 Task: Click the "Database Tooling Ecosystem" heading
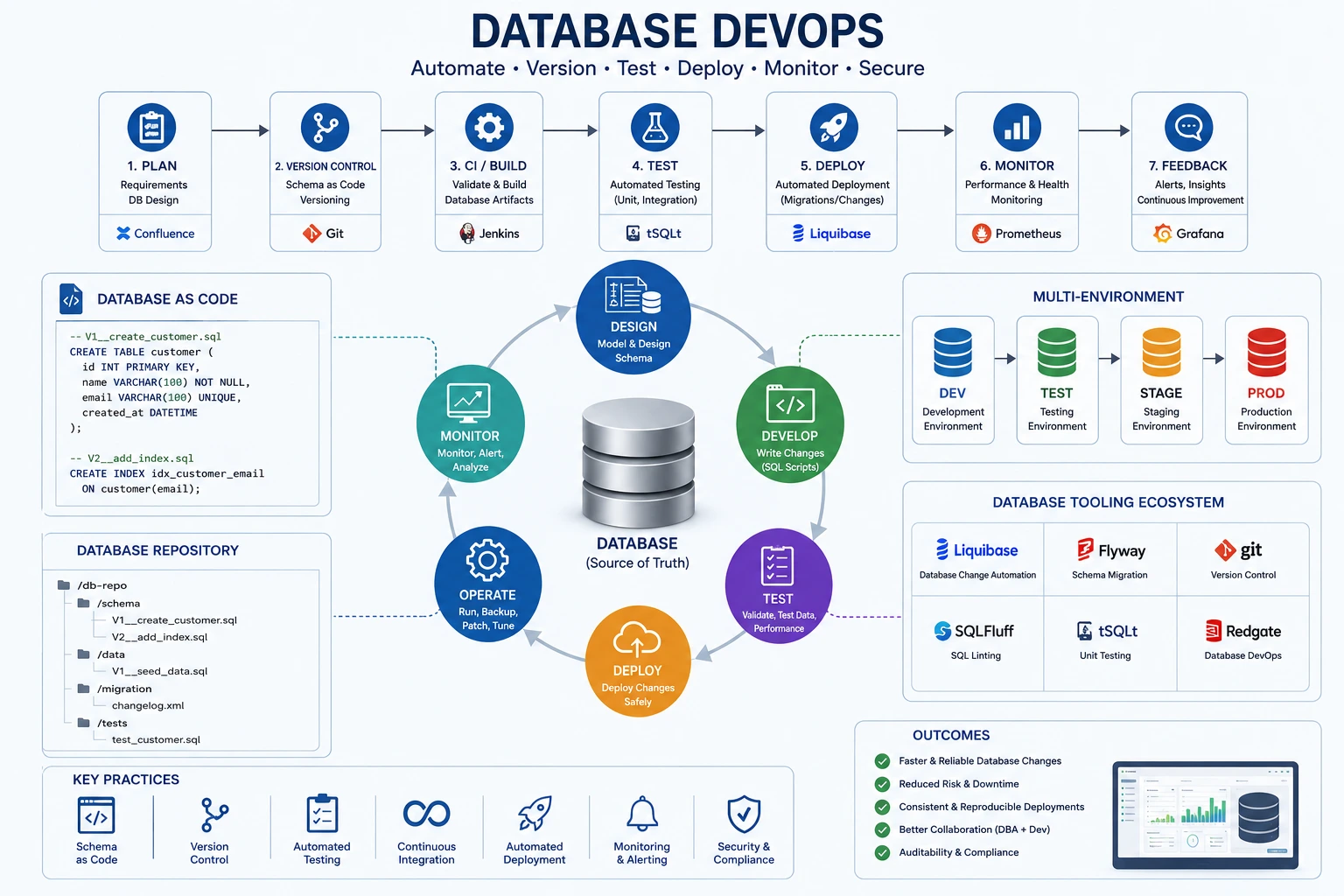point(1109,502)
